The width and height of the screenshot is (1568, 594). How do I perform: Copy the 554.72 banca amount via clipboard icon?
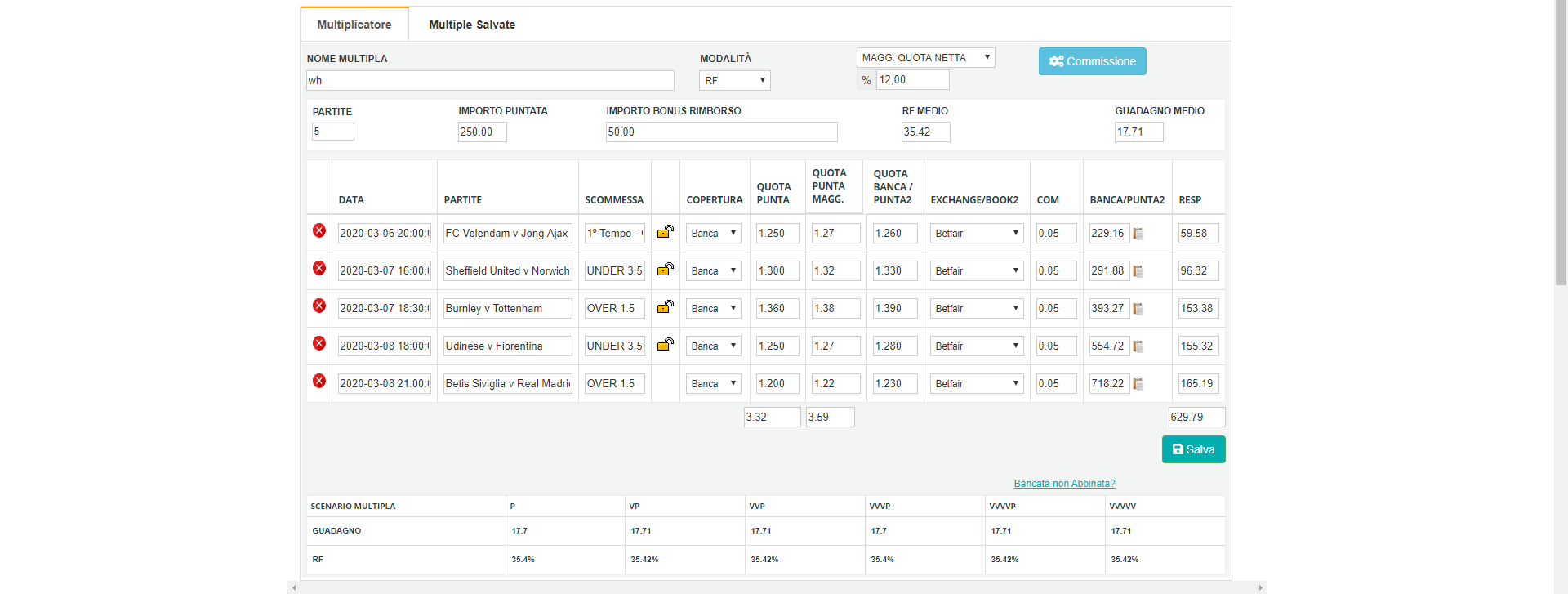[1138, 346]
